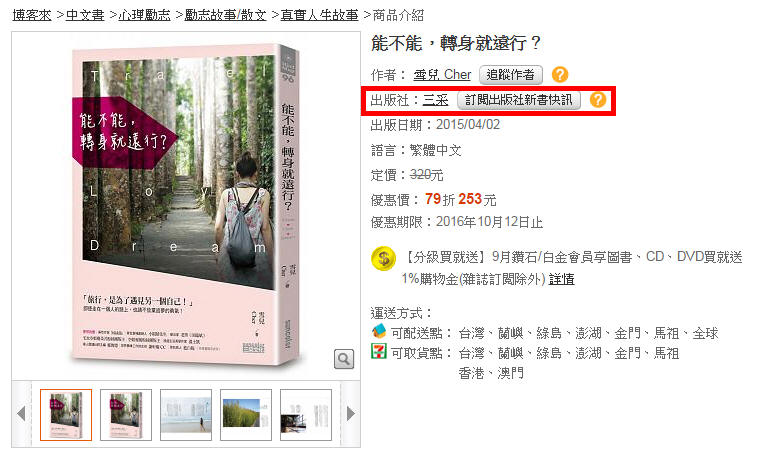Show previous thumbnails with the left arrow
757x455 pixels.
[x=21, y=413]
